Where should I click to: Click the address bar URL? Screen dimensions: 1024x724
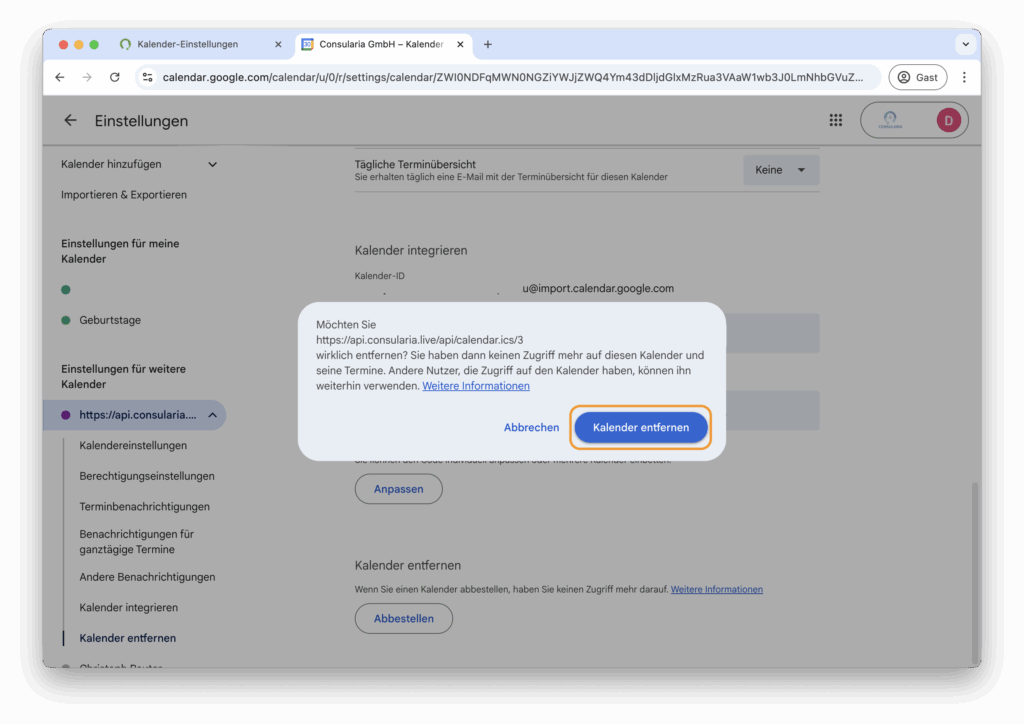(513, 77)
